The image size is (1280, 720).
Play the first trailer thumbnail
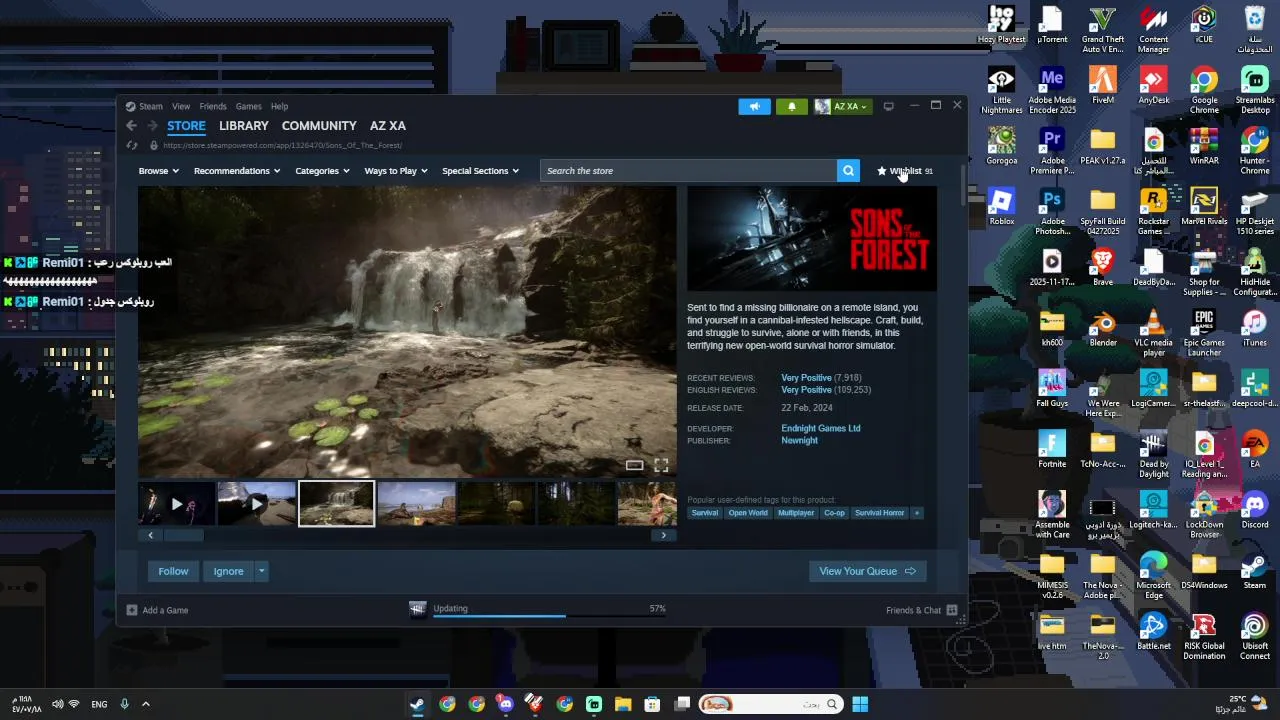pos(176,504)
